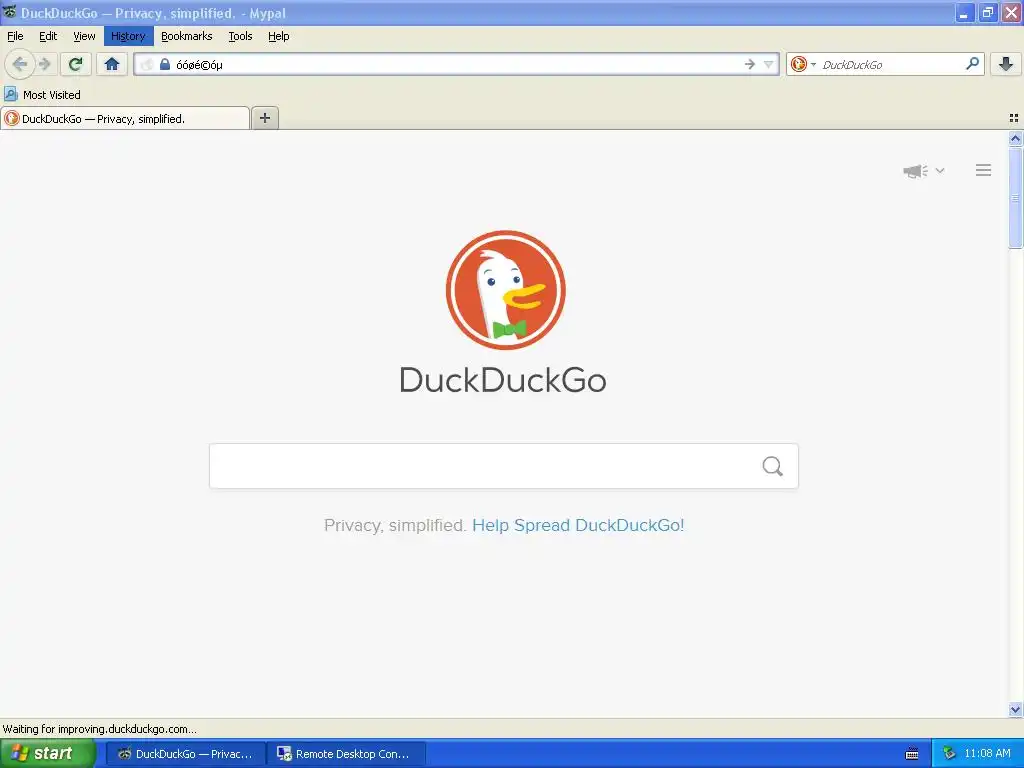Open the Help menu
The image size is (1024, 768).
(x=278, y=36)
